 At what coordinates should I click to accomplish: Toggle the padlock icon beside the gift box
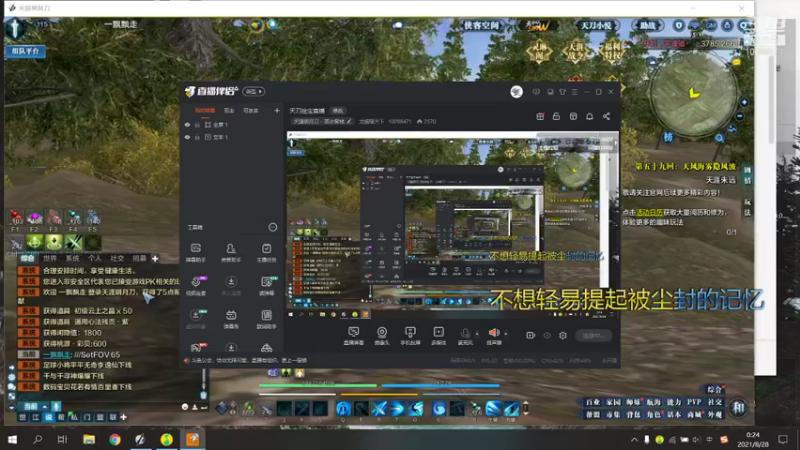point(556,116)
